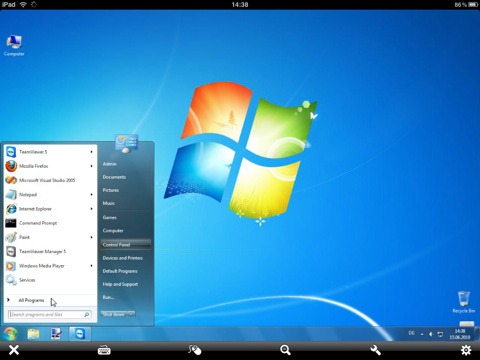Screen dimensions: 480x360
Task: Click the Shut down button
Action: click(x=114, y=314)
